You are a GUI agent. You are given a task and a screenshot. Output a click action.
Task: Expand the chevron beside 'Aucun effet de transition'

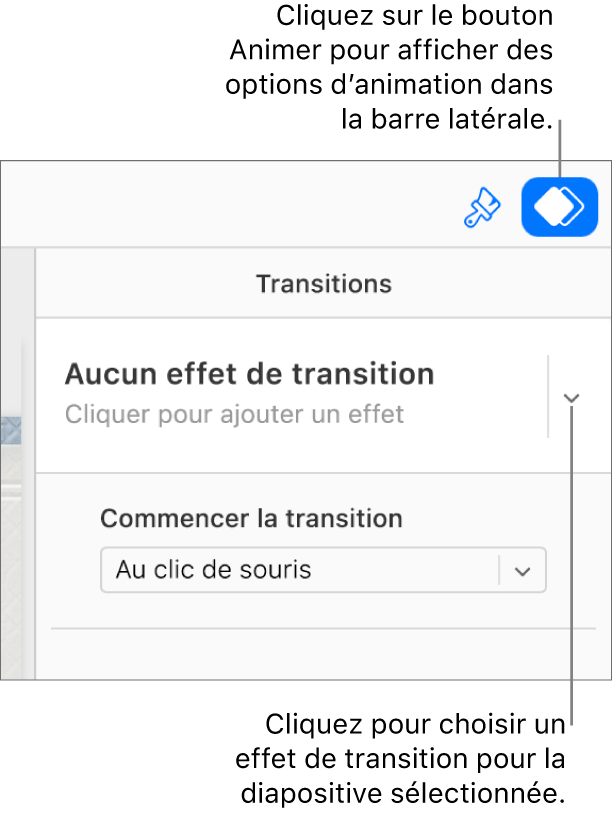coord(570,398)
